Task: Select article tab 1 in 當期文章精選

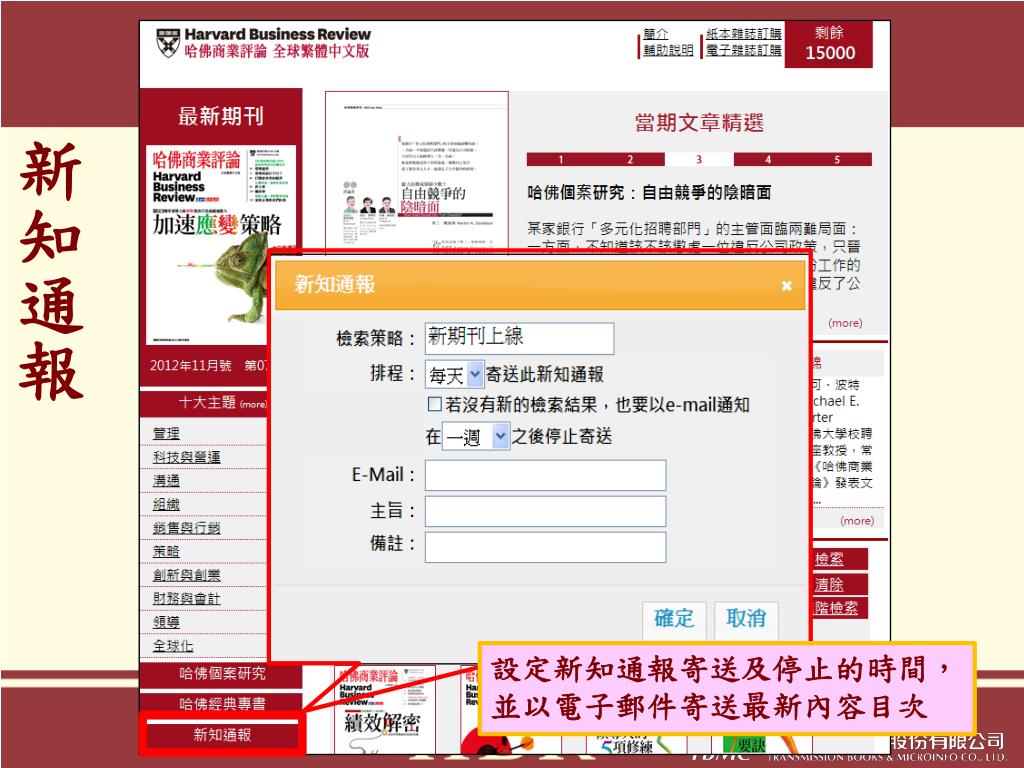Action: click(560, 159)
